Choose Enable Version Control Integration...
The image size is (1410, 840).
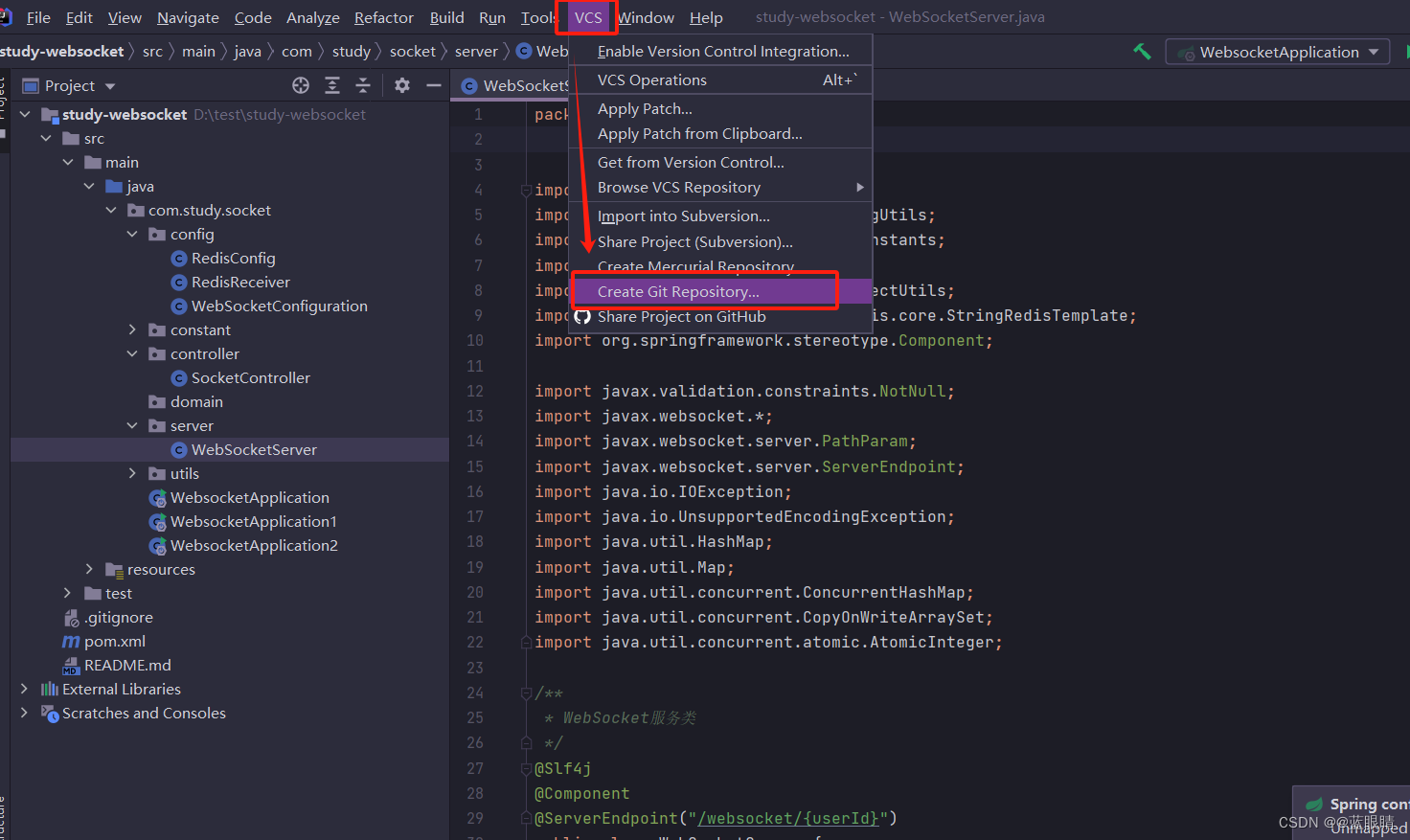(x=720, y=52)
